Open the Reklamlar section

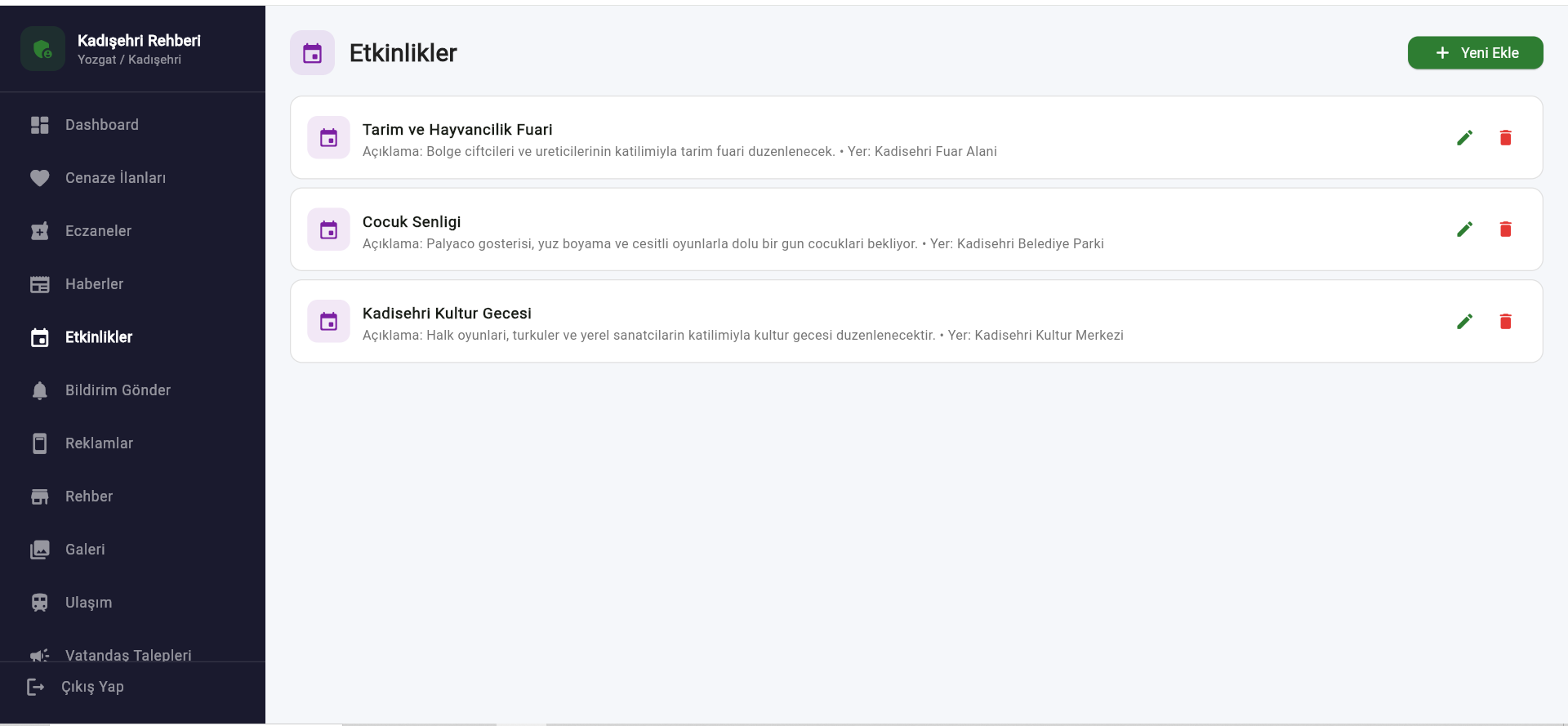coord(99,443)
